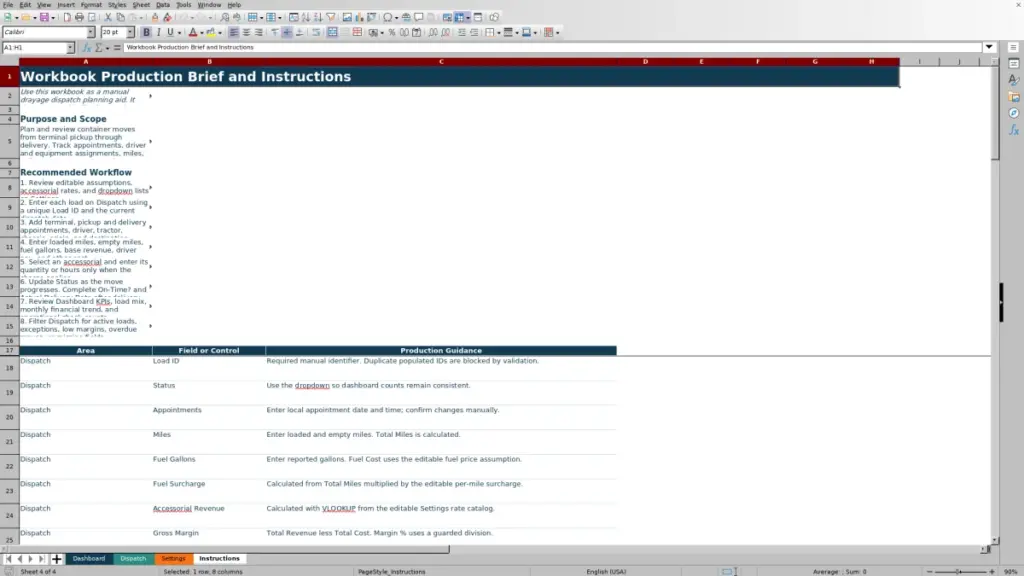This screenshot has height=576, width=1024.
Task: Click the Cut scissors icon
Action: pos(108,18)
